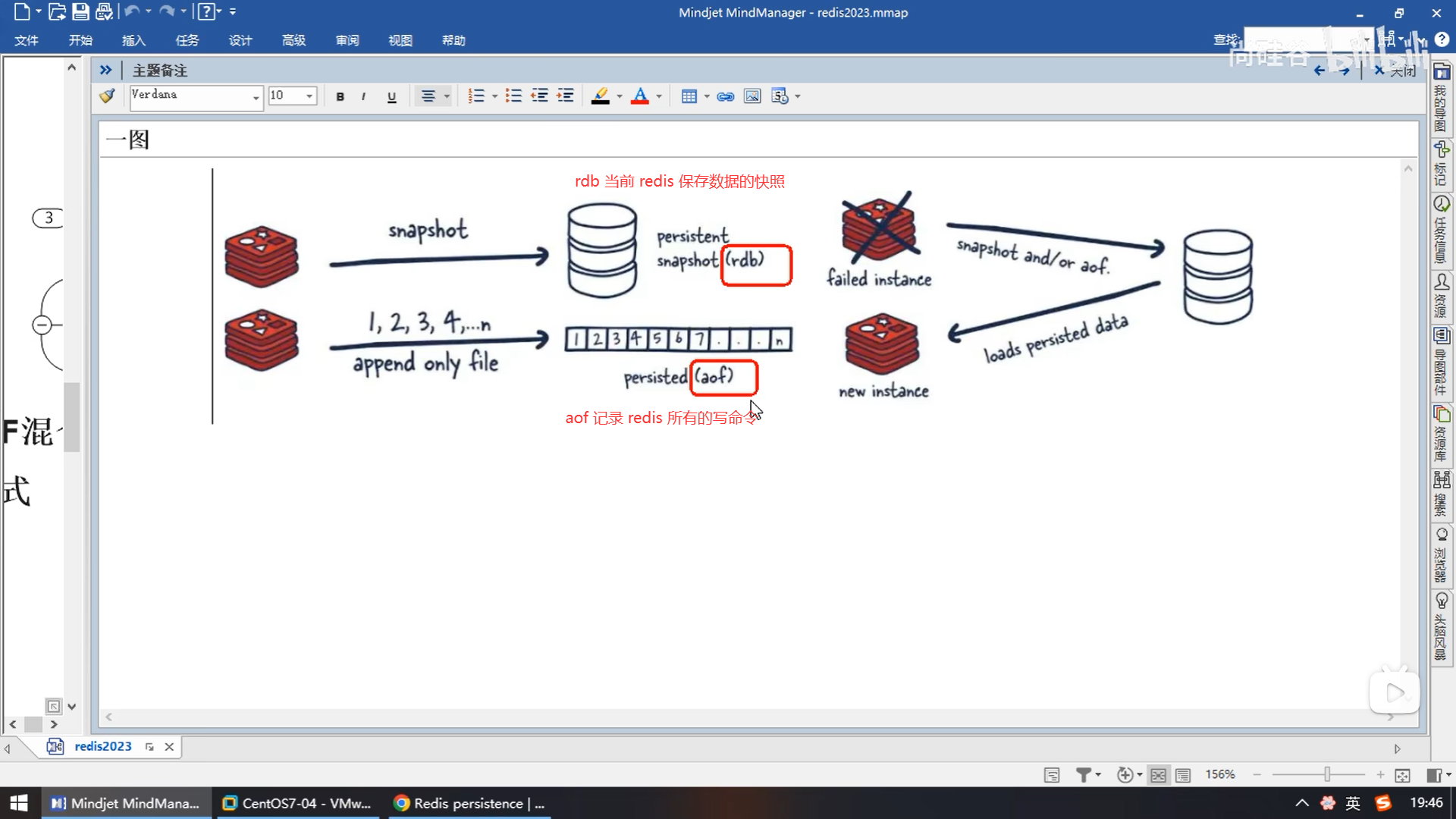Click the format painter brush icon

coord(107,96)
